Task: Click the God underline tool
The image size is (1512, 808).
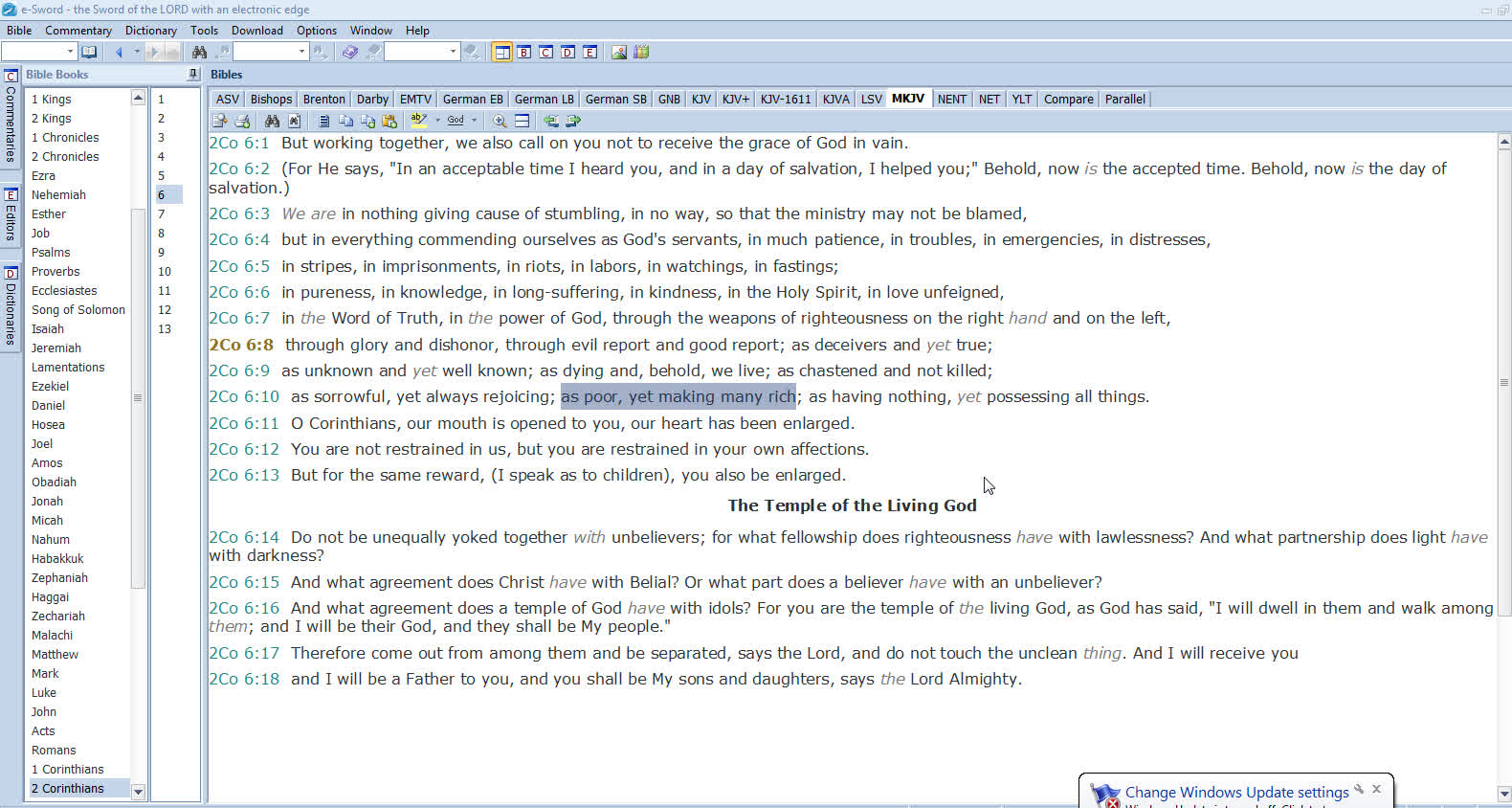Action: click(456, 121)
